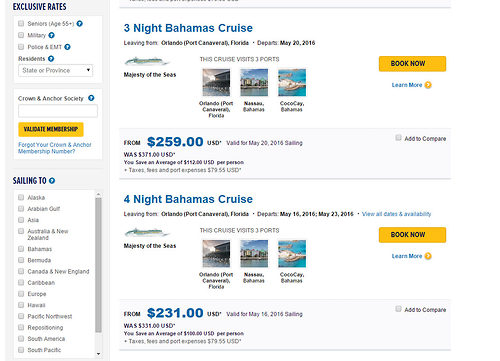The image size is (500, 361).
Task: Click the help icon beside Seniors (Age 55+)
Action: click(x=79, y=24)
